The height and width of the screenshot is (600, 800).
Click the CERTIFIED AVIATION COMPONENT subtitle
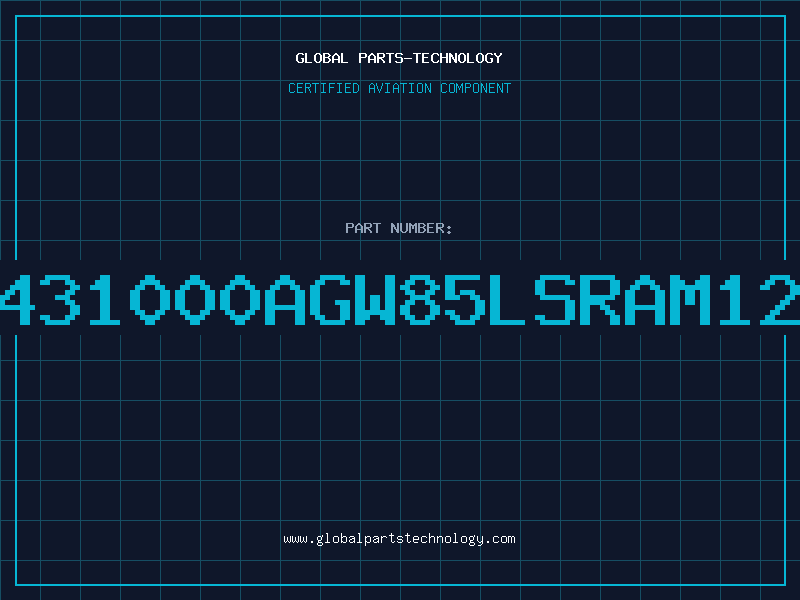point(399,88)
